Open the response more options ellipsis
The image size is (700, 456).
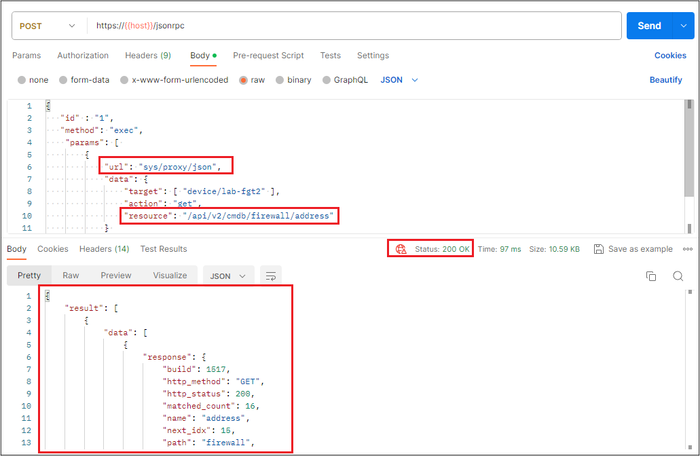(x=688, y=249)
